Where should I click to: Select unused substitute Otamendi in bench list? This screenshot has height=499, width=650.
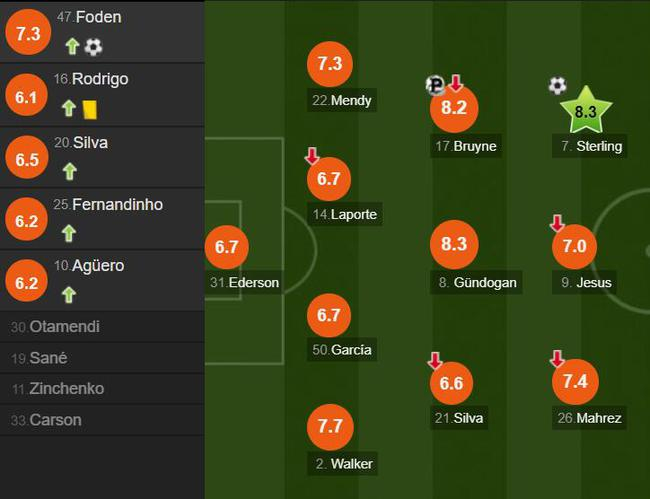point(64,327)
